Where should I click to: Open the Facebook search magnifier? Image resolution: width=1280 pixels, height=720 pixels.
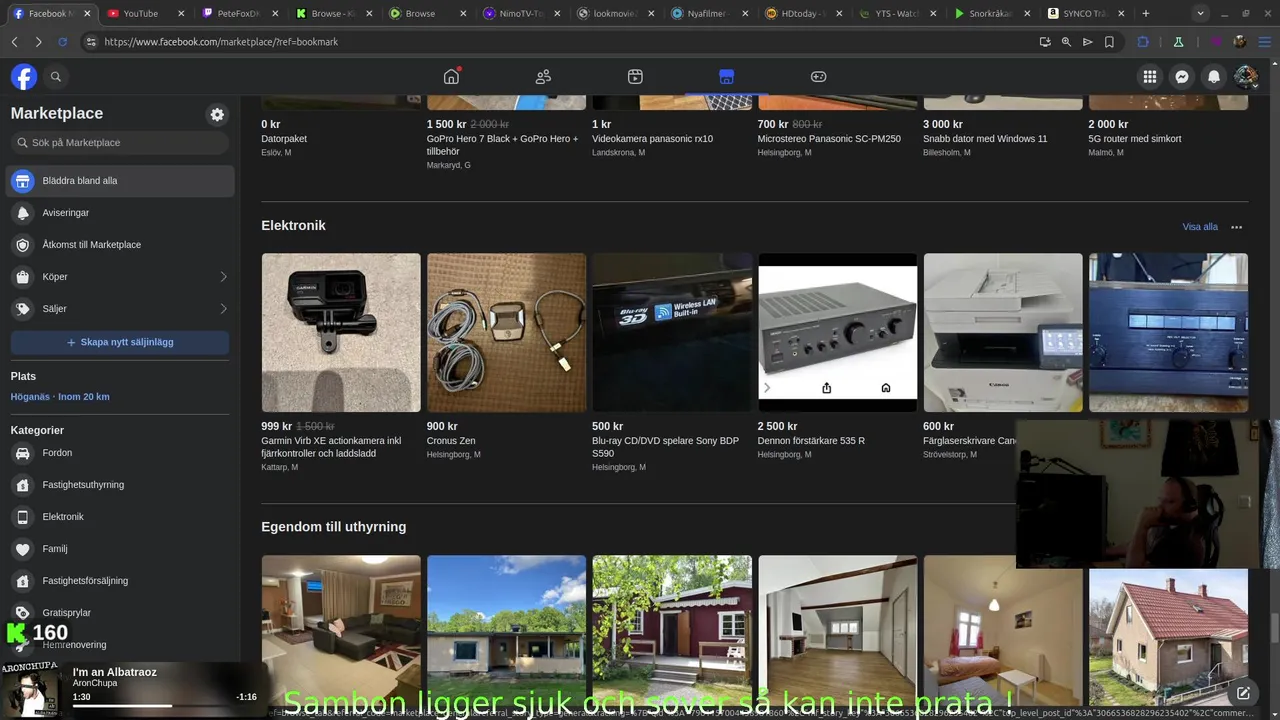pyautogui.click(x=56, y=77)
